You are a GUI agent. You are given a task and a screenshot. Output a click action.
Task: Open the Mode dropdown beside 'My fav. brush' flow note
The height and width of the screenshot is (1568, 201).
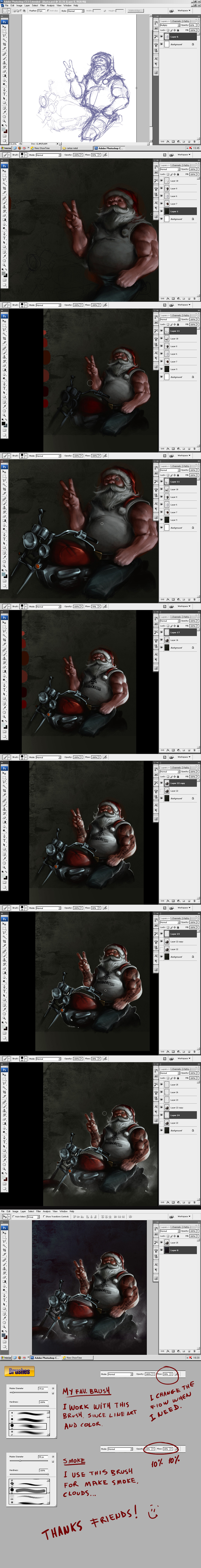tap(120, 1374)
